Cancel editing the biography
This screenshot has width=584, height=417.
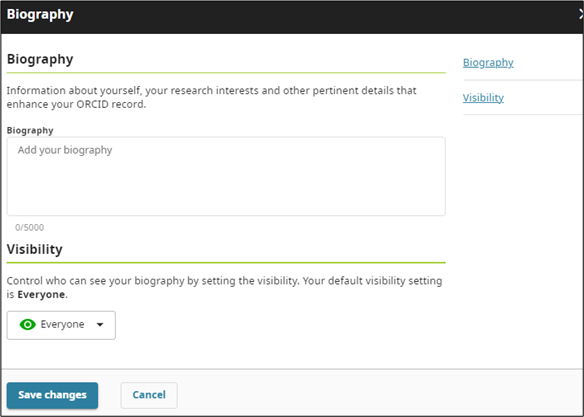[149, 395]
